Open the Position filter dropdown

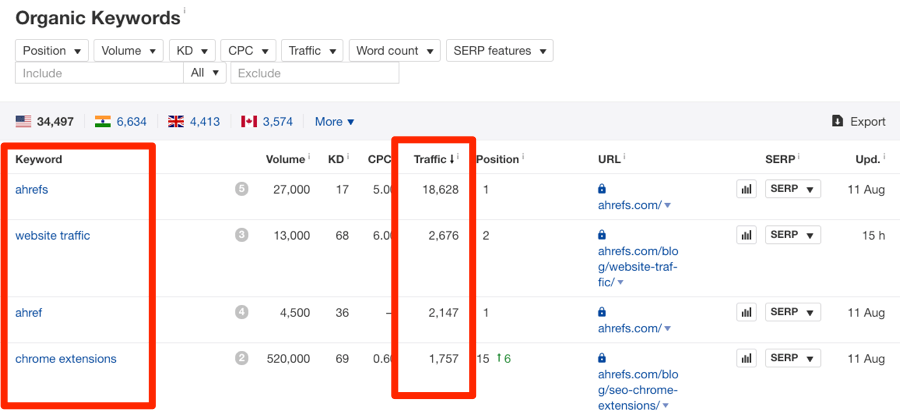[x=52, y=51]
